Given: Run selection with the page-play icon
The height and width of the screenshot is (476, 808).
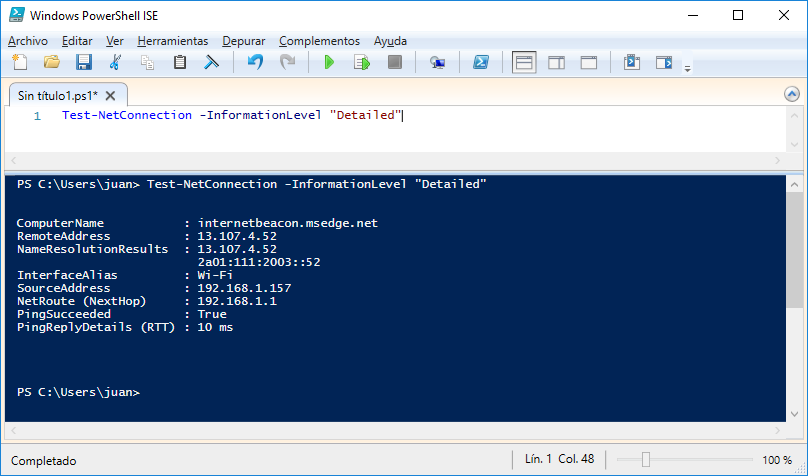Looking at the screenshot, I should pos(362,62).
